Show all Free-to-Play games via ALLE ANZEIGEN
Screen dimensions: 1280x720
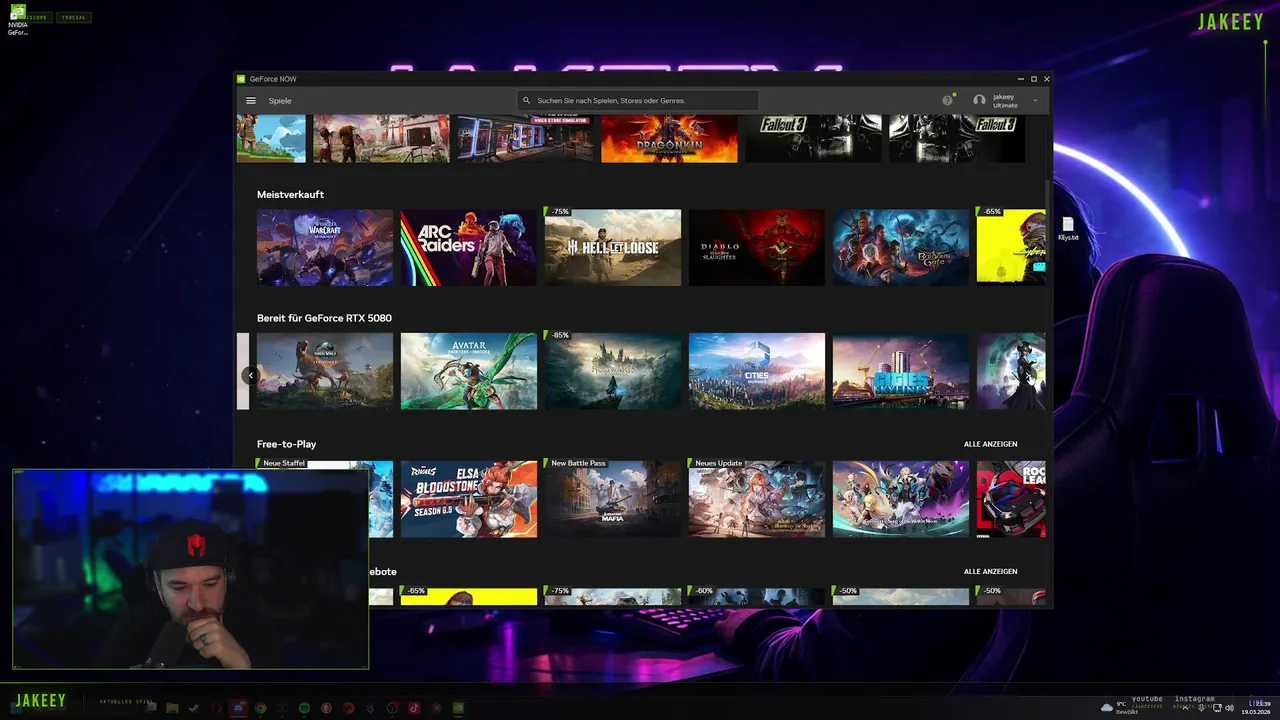[x=990, y=444]
